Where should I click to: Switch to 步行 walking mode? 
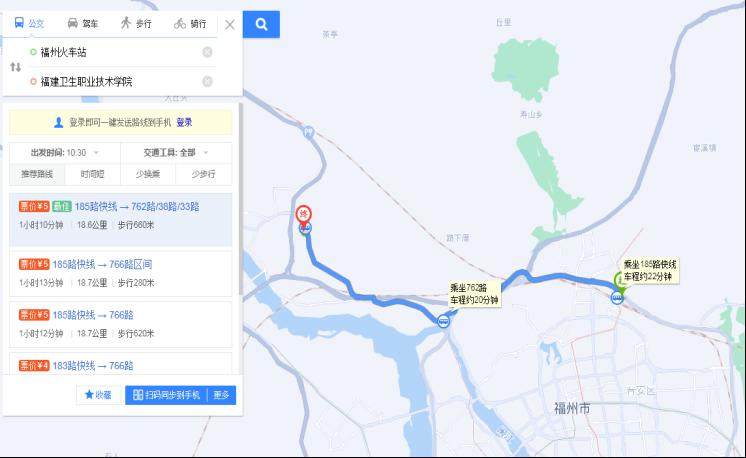pos(136,23)
